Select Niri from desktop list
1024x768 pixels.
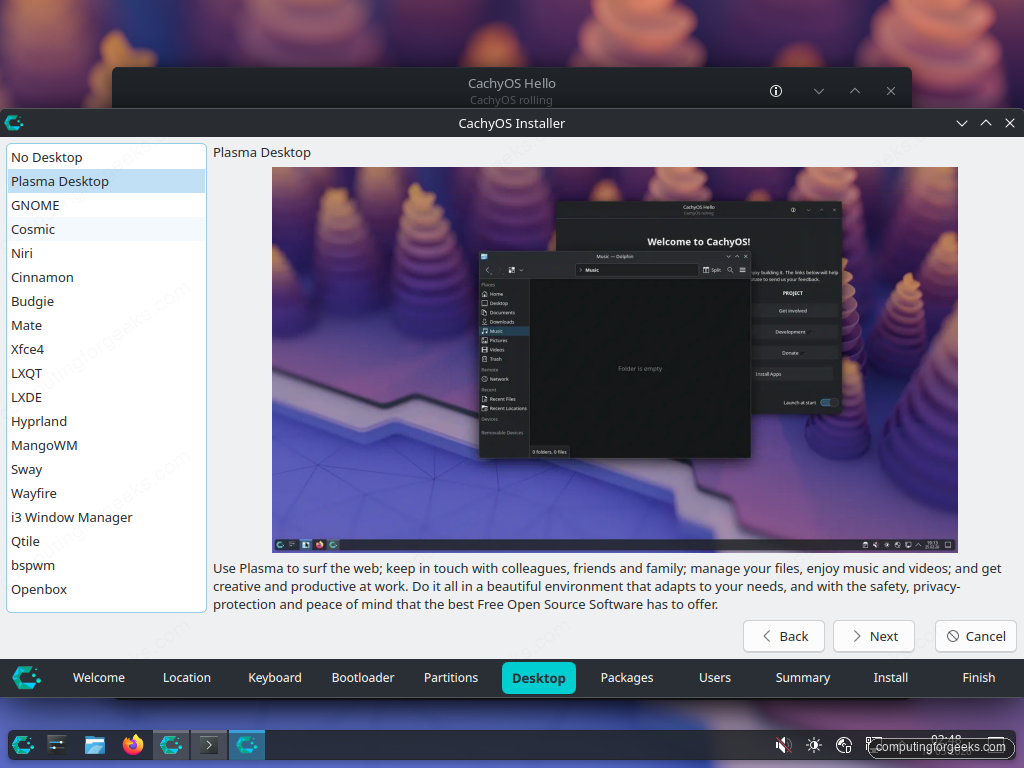pos(106,253)
